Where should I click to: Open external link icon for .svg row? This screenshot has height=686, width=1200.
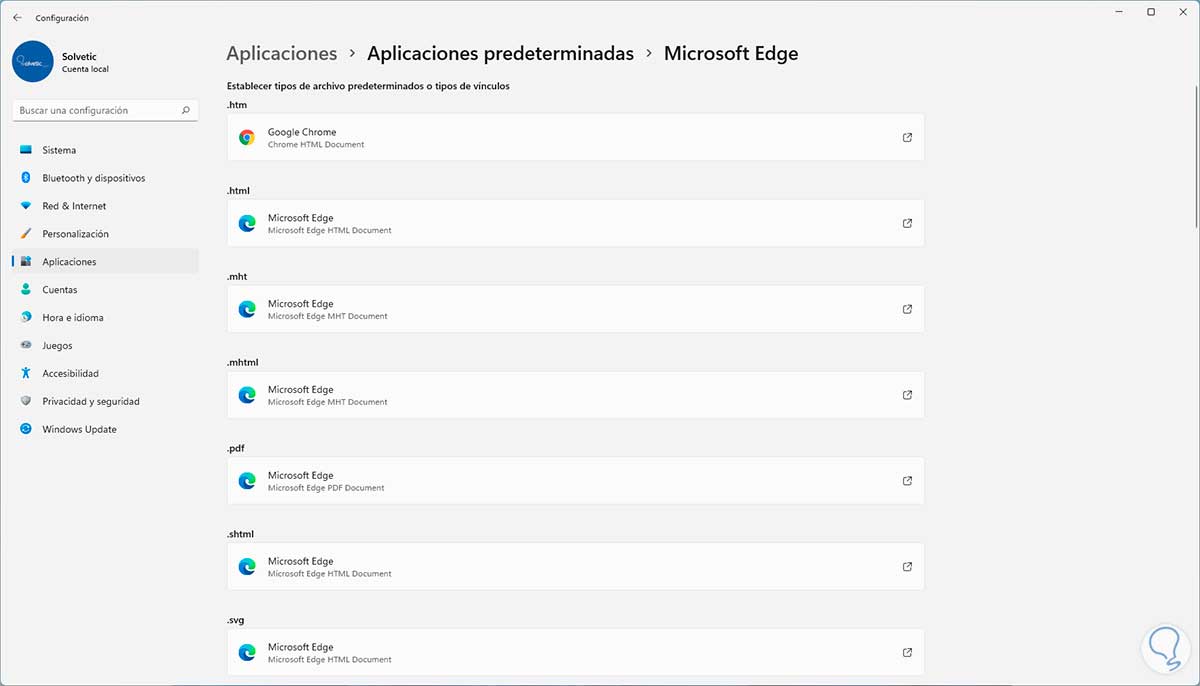907,653
